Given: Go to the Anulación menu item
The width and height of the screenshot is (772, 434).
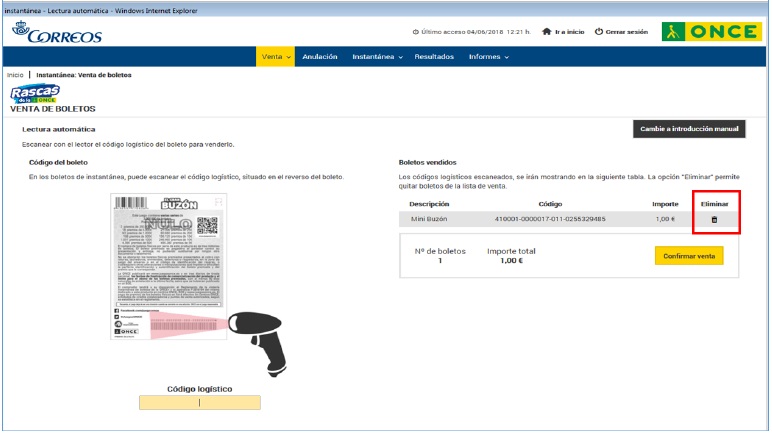Looking at the screenshot, I should pos(320,57).
